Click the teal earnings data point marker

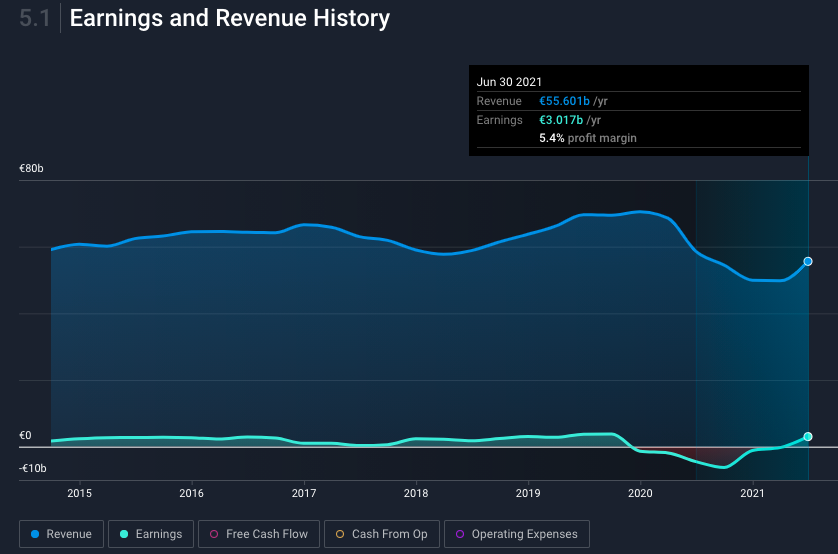point(808,436)
